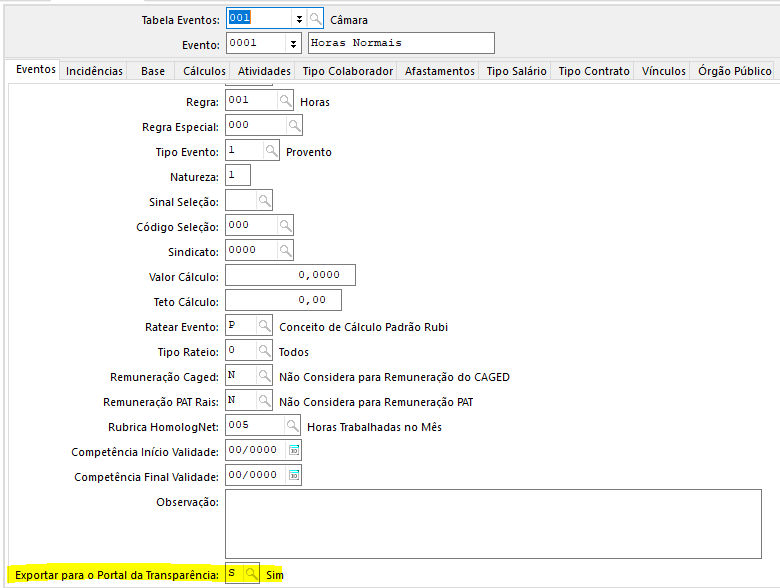Click magnifier icon next to Regra field

coord(285,100)
